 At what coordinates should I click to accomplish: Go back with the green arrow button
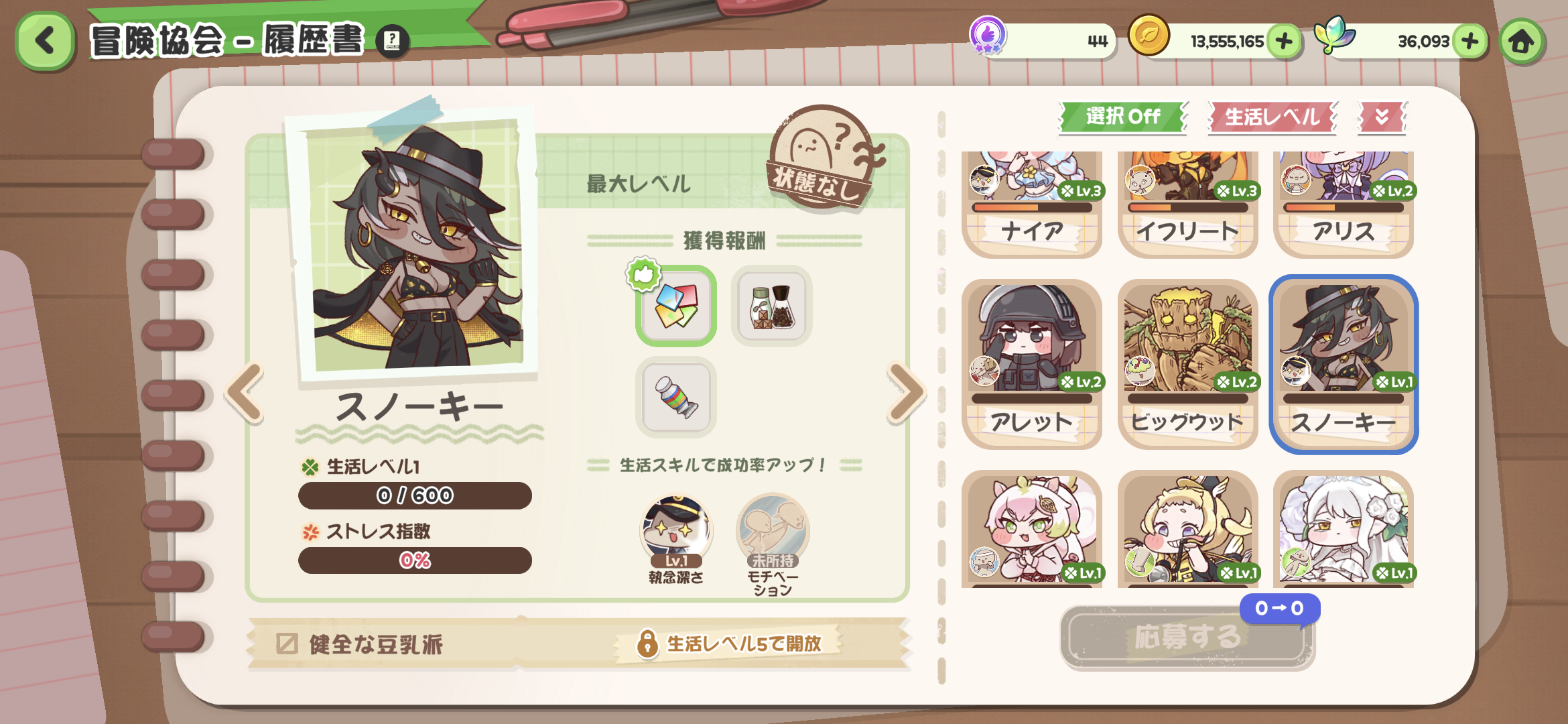(45, 41)
